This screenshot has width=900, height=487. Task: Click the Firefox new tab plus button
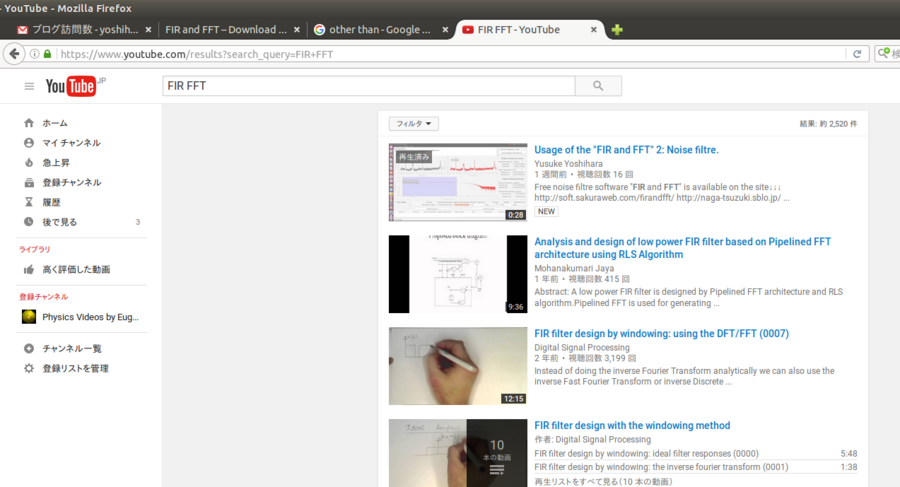617,30
